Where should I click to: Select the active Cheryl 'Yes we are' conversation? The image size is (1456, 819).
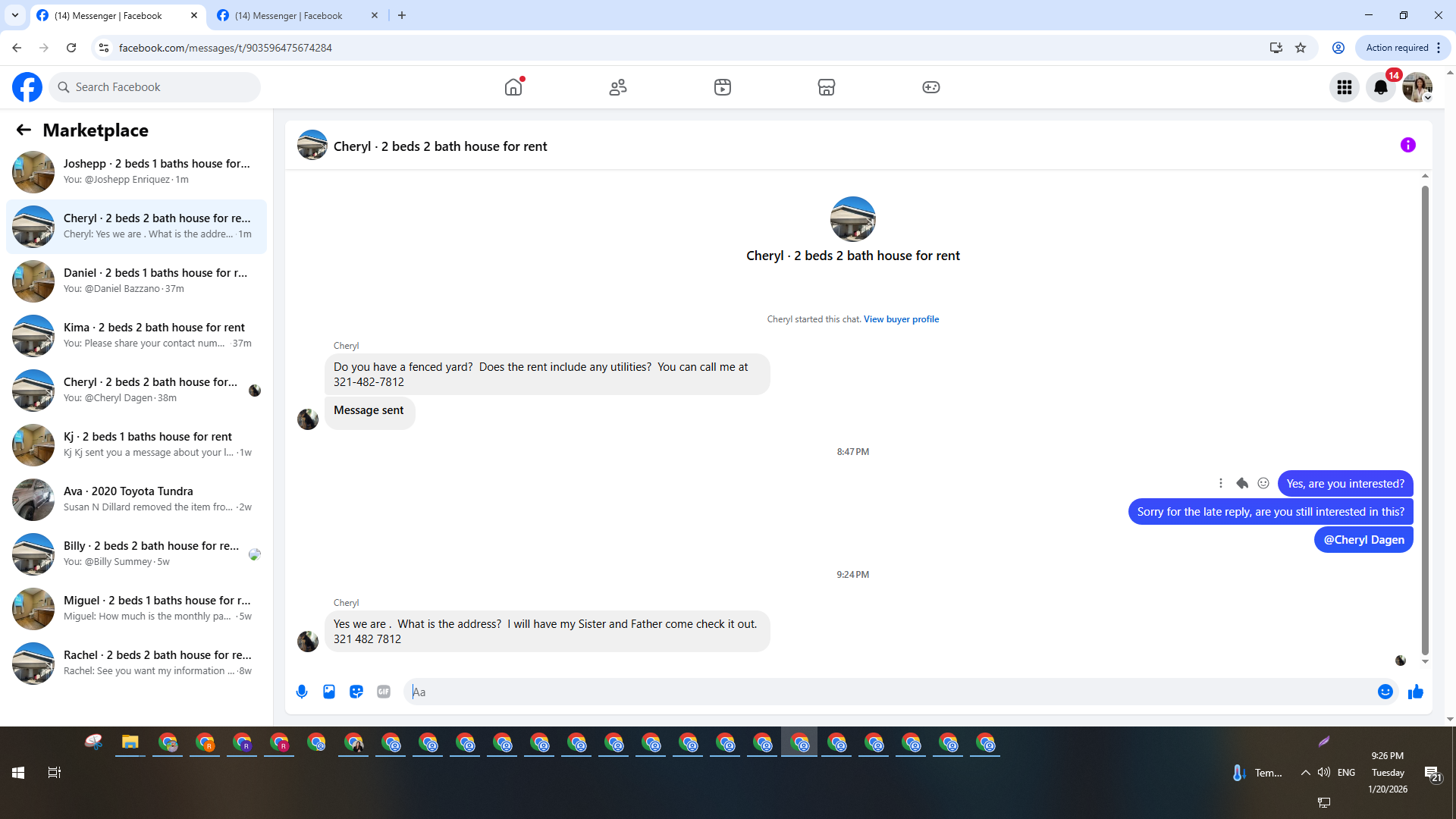pyautogui.click(x=136, y=227)
